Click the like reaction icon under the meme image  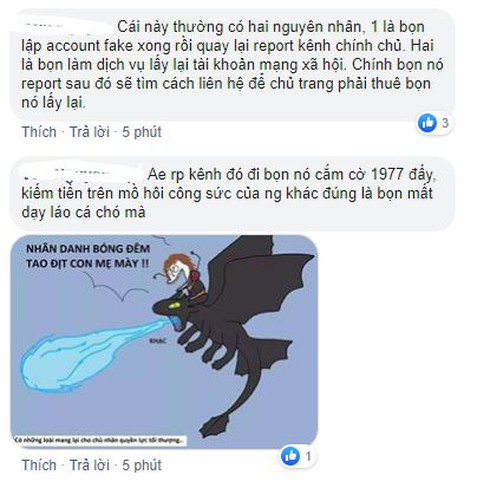290,456
